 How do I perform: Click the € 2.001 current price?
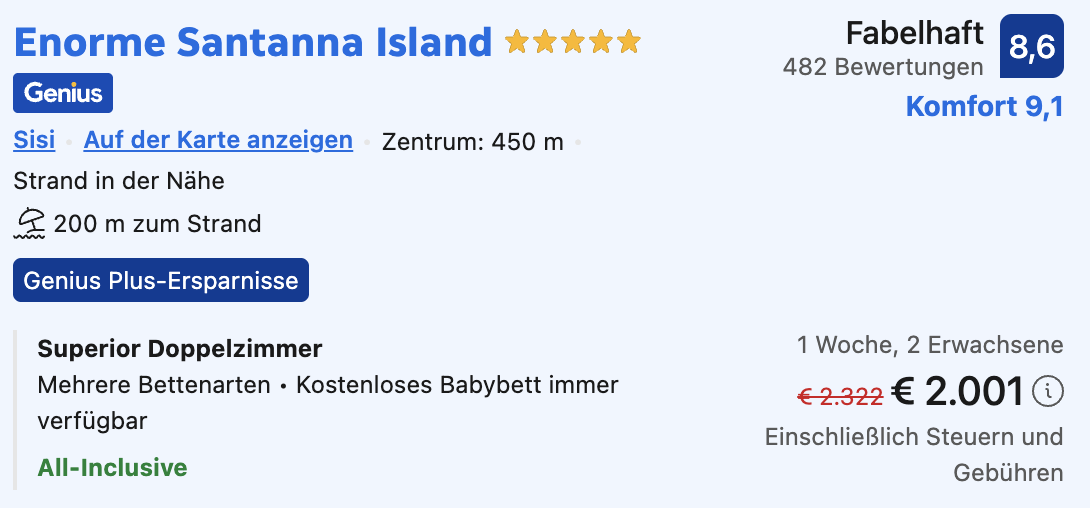pyautogui.click(x=957, y=392)
